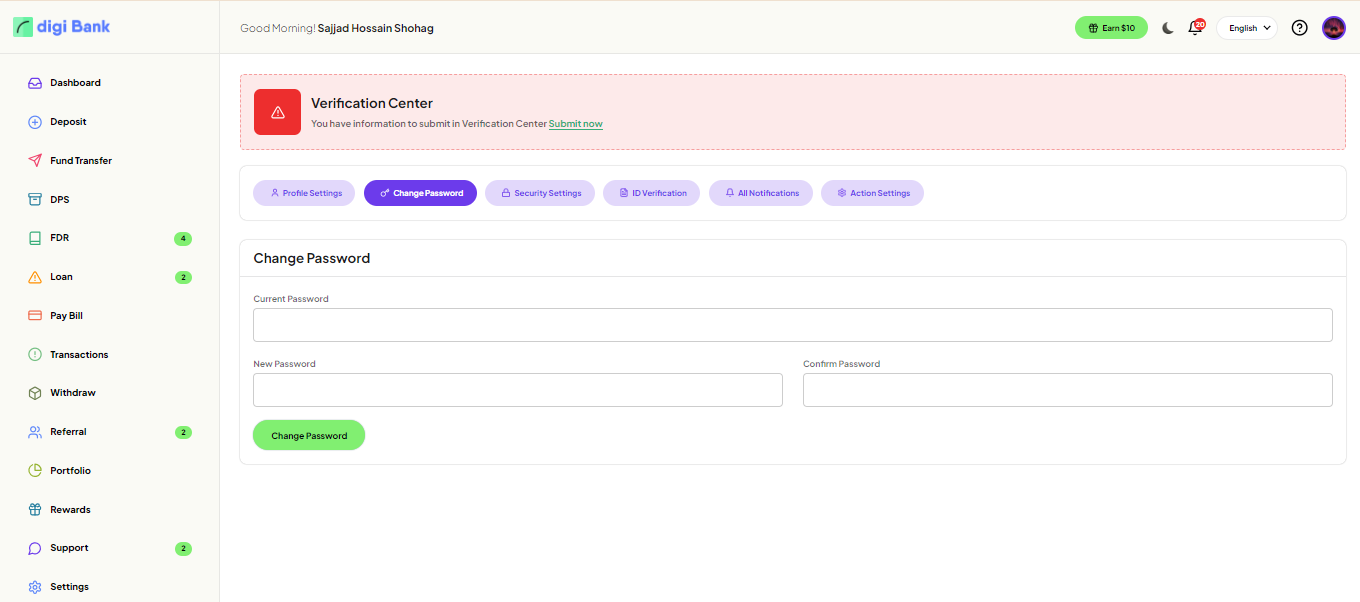Switch to the Security Settings tab
Viewport: 1360px width, 602px height.
pos(540,193)
